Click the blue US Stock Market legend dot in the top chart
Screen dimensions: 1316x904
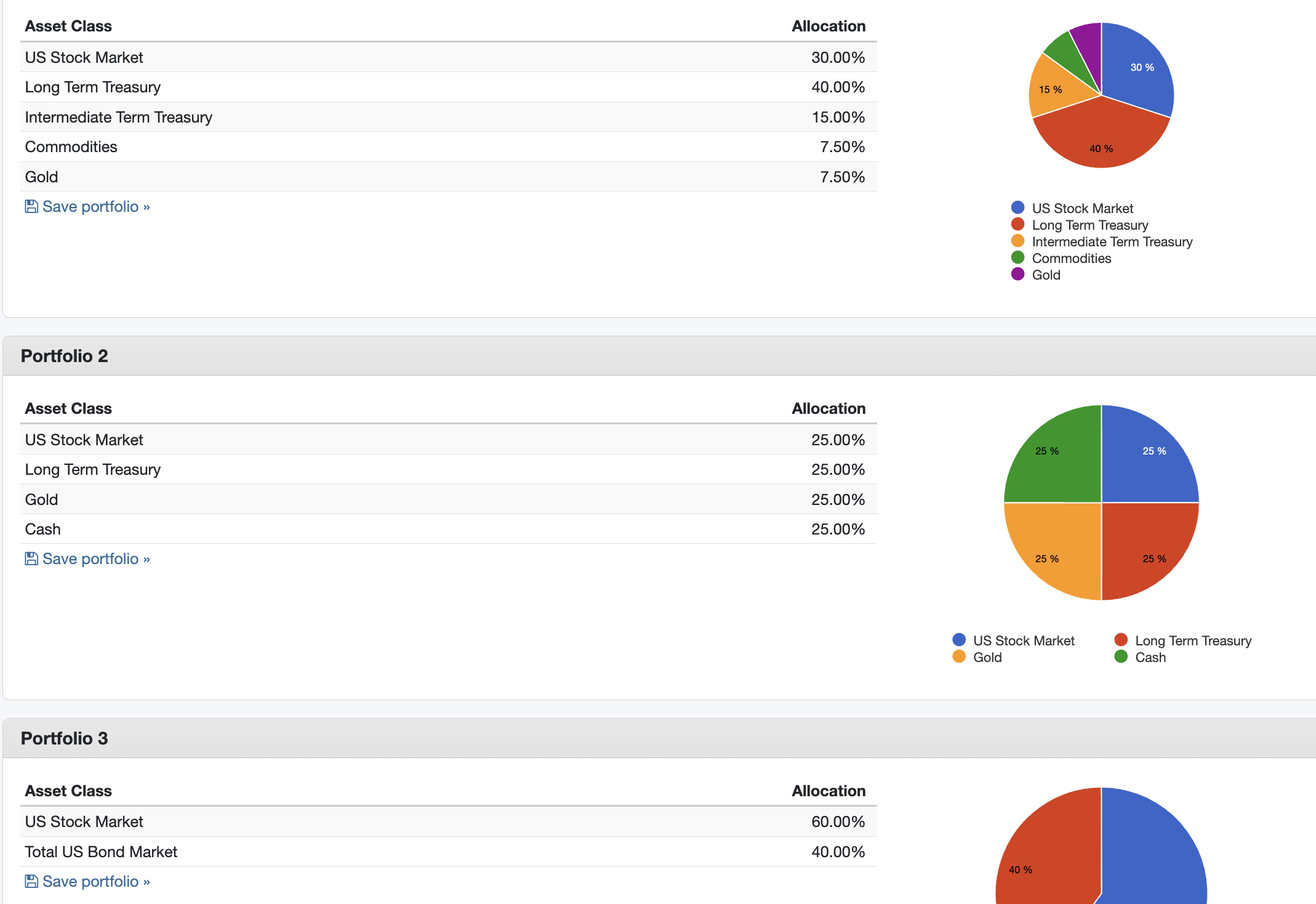click(1017, 208)
